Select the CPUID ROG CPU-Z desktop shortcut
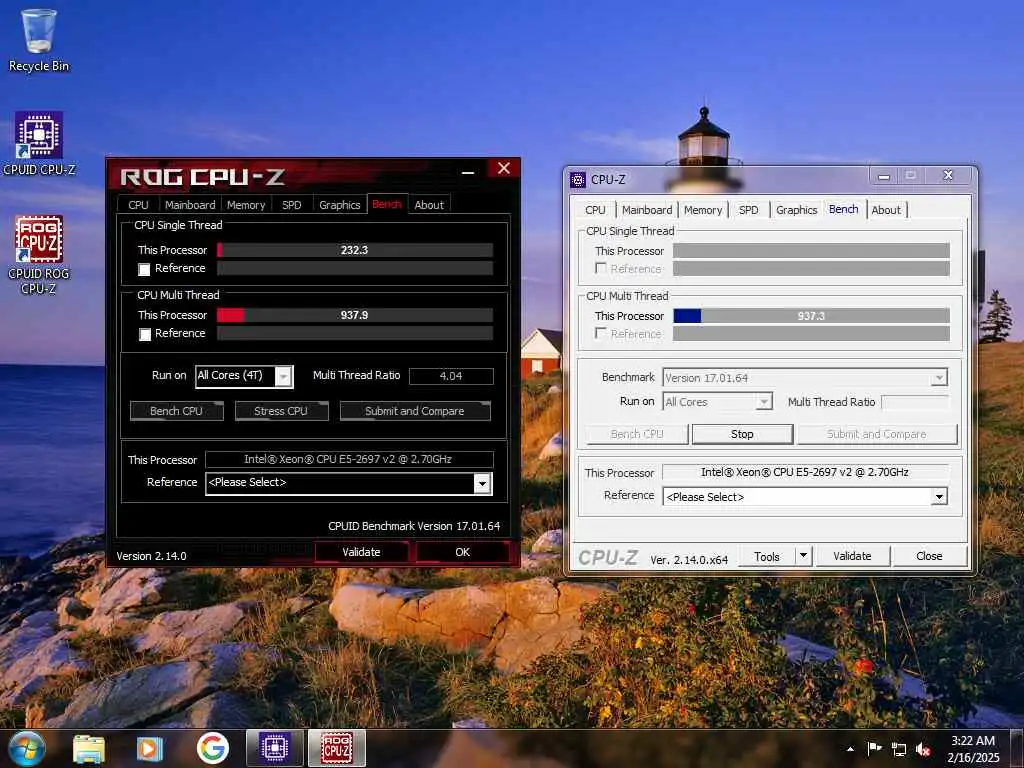This screenshot has width=1024, height=768. click(x=39, y=255)
